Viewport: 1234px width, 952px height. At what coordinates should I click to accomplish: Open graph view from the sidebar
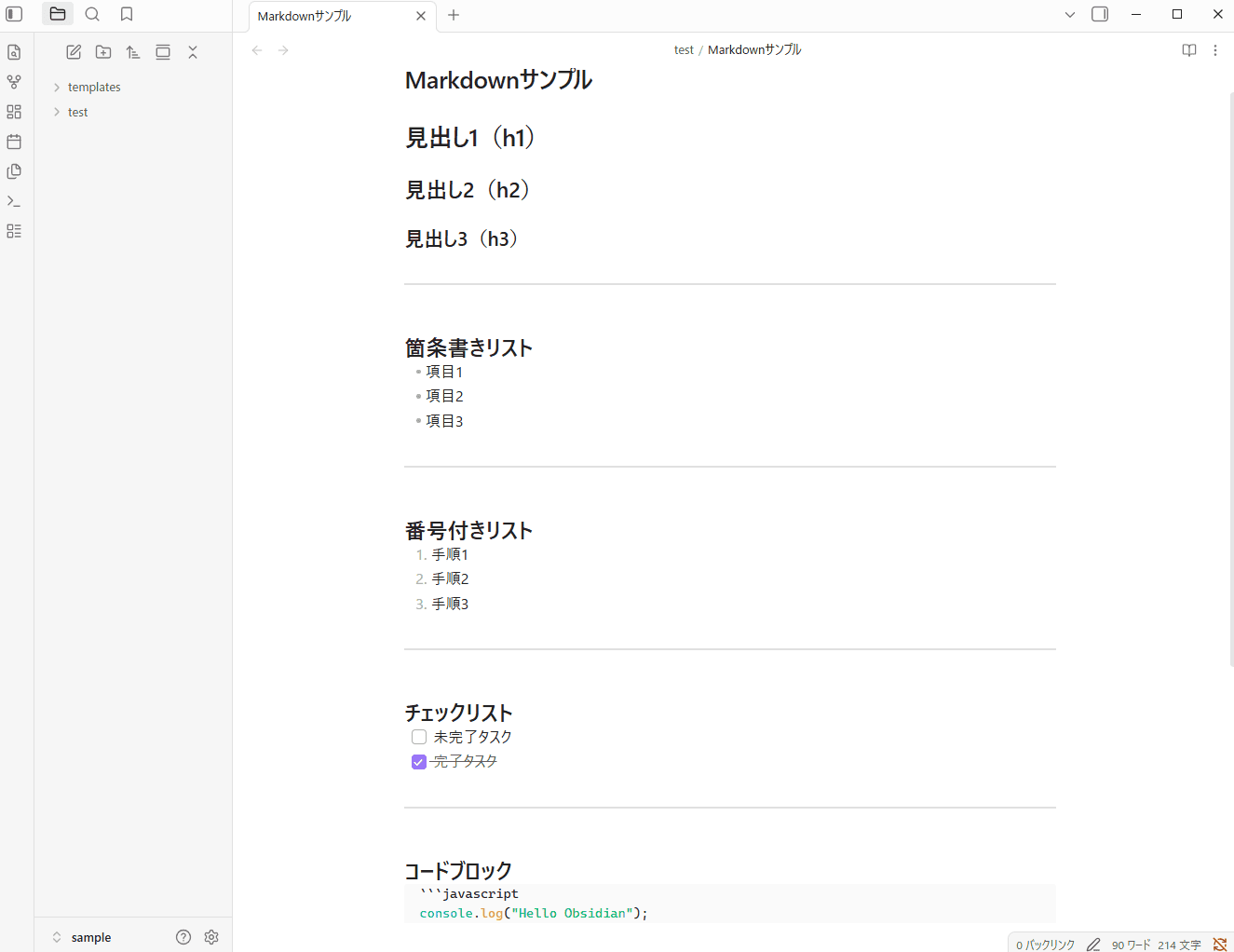coord(14,81)
